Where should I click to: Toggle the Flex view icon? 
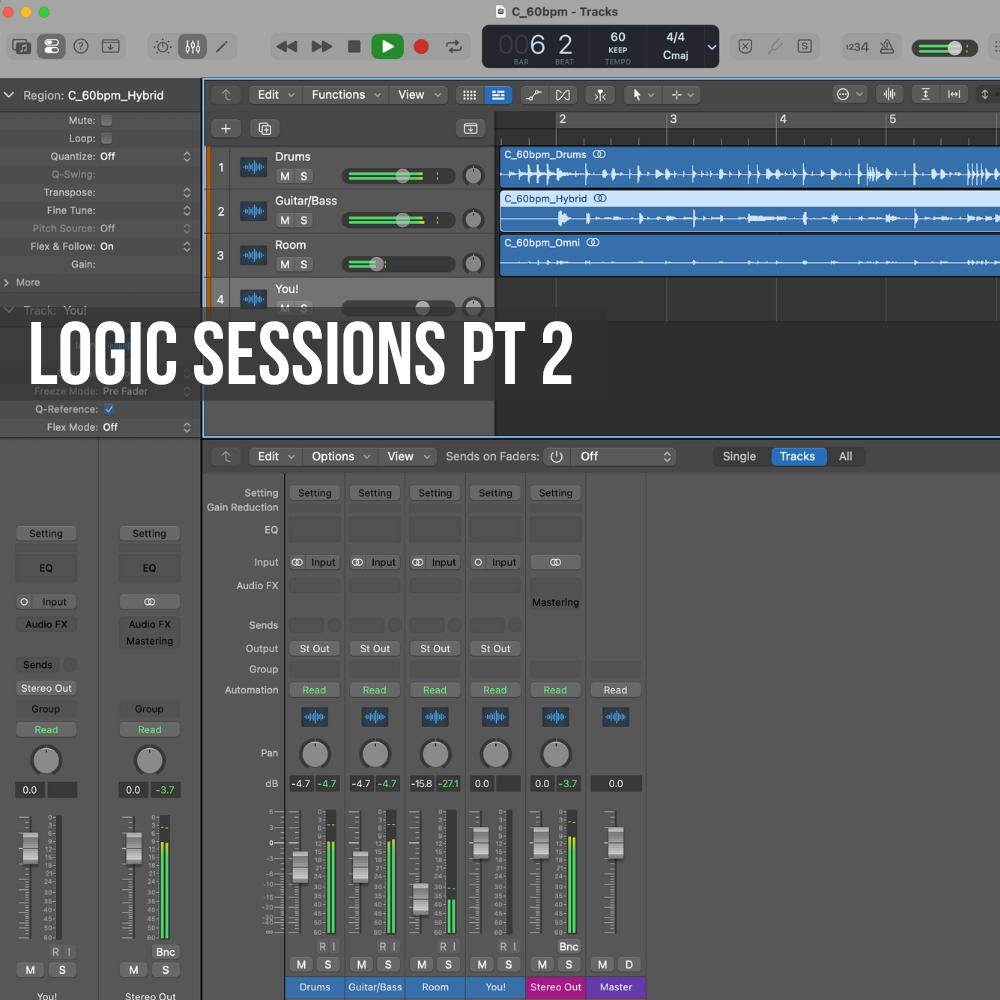click(x=563, y=95)
